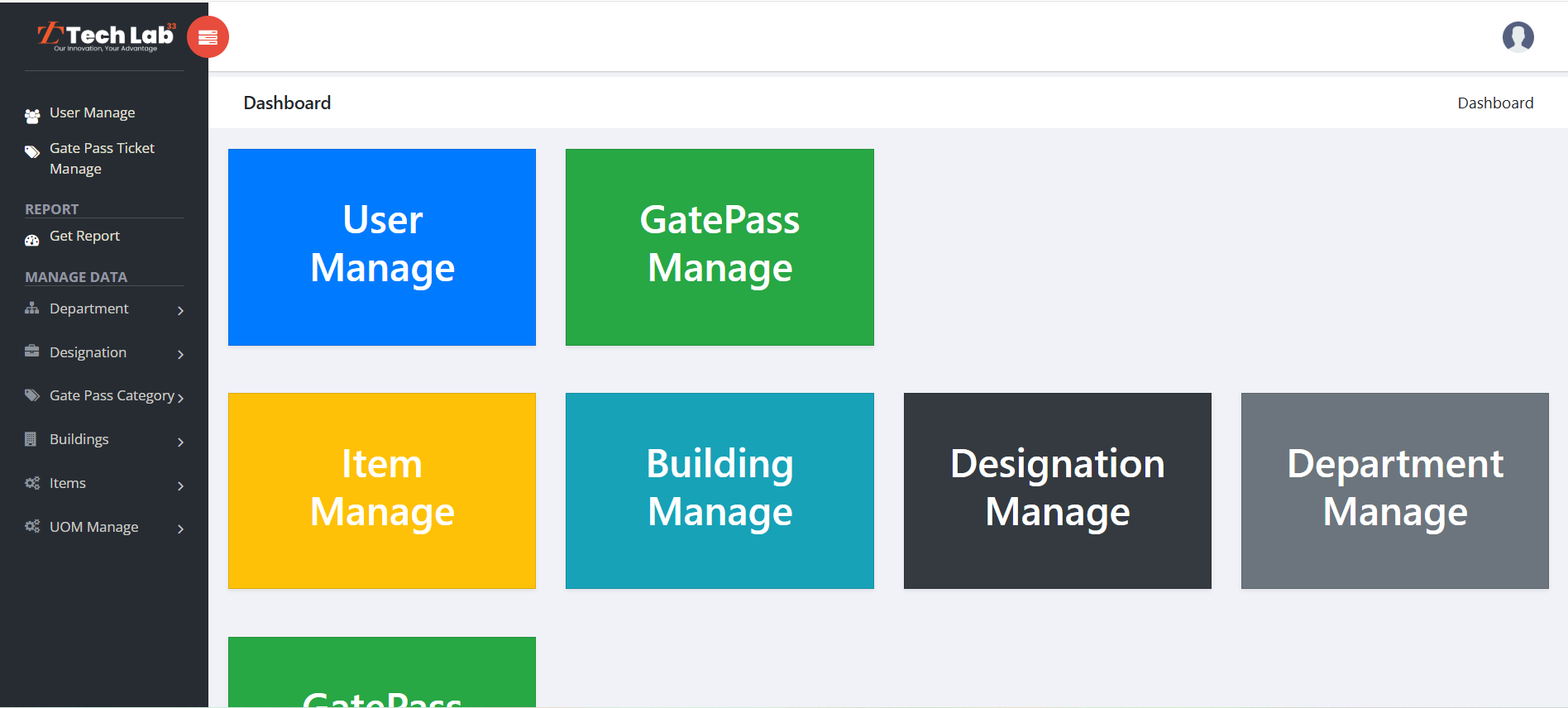1568x708 pixels.
Task: Click the Department hierarchy icon
Action: point(32,309)
